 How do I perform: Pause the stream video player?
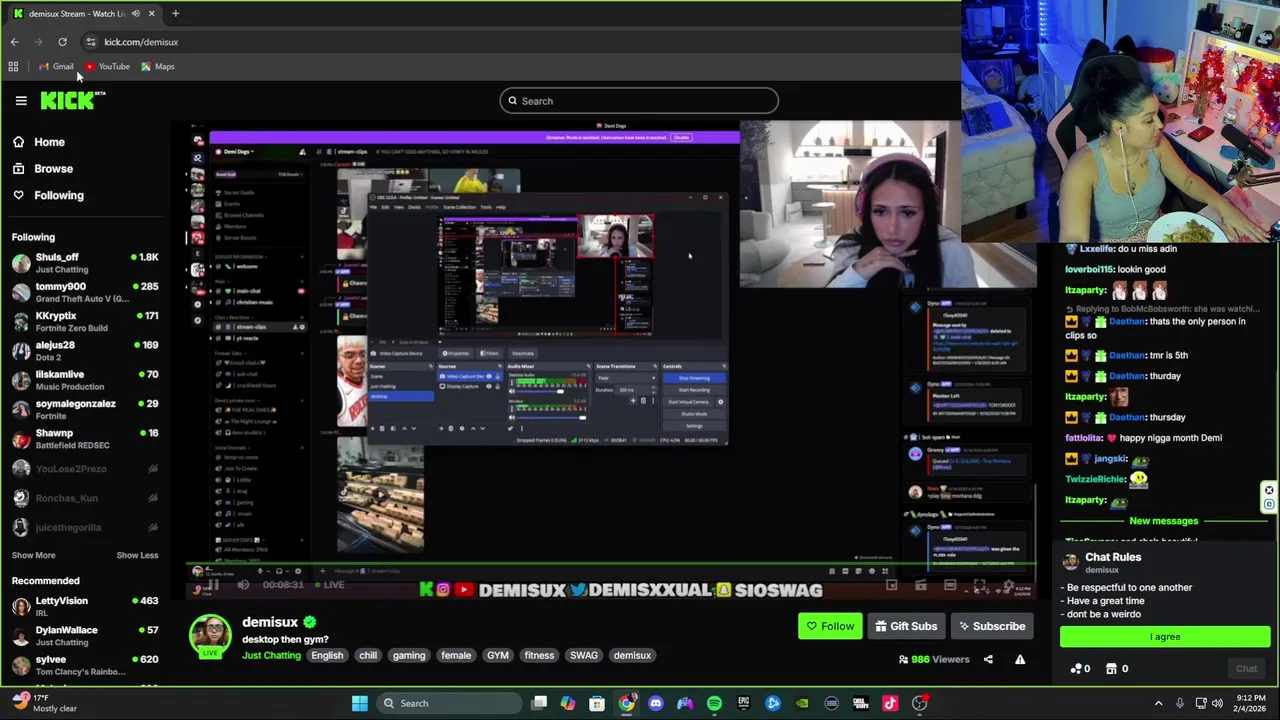(x=213, y=585)
